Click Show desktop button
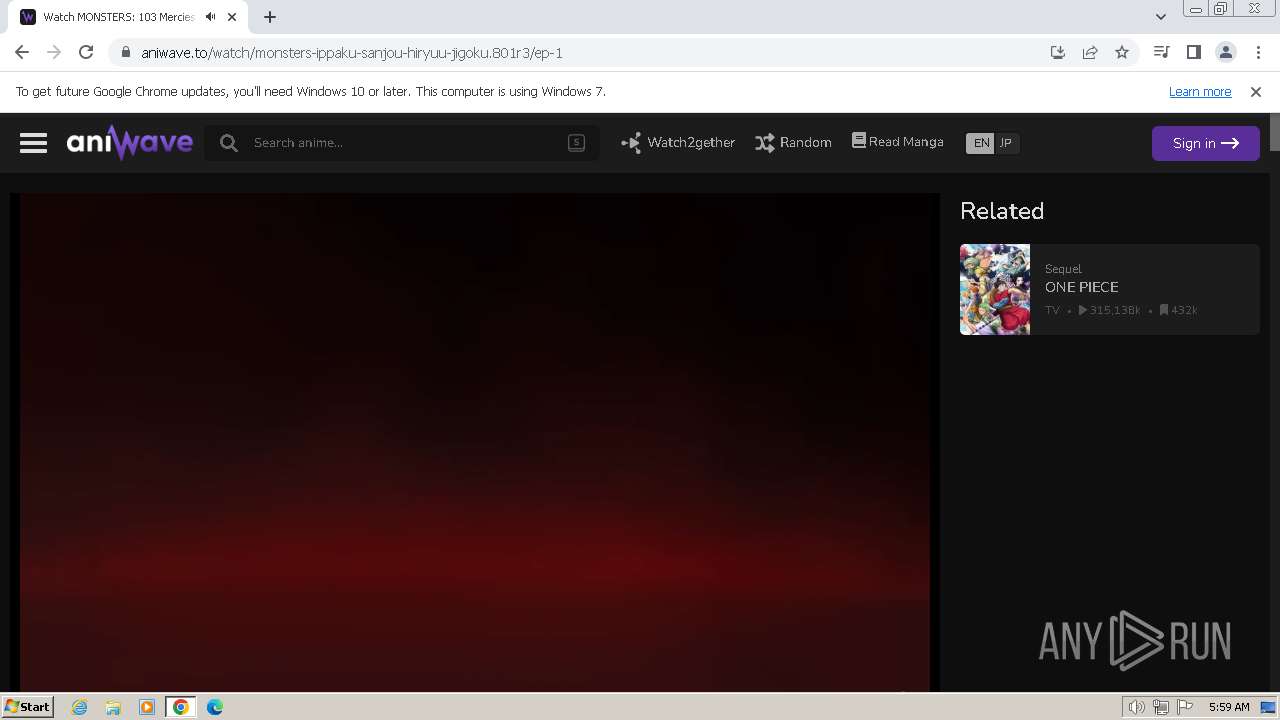The image size is (1280, 720). pyautogui.click(x=1268, y=707)
